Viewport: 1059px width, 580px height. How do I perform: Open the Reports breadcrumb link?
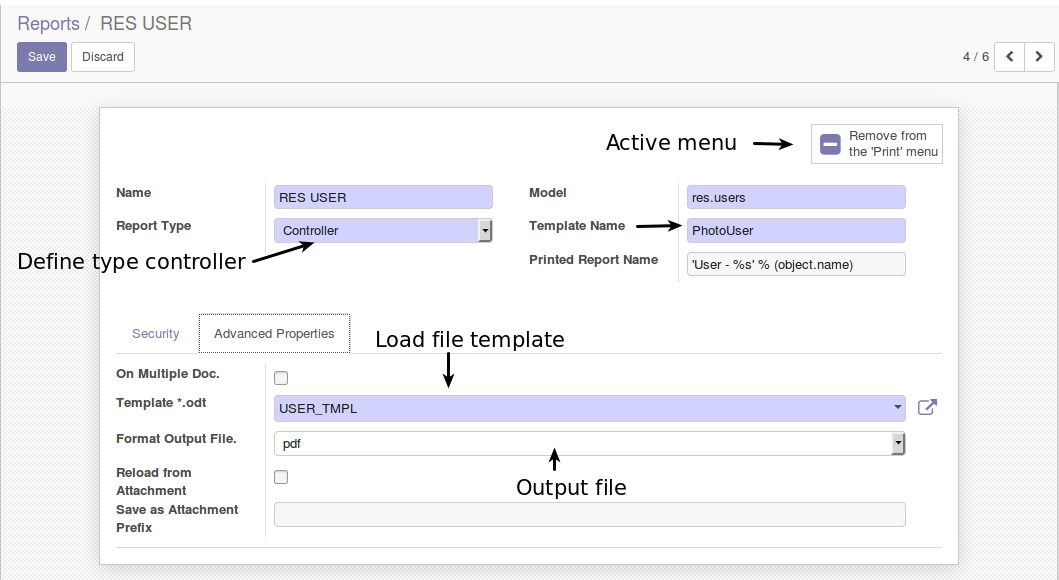point(48,24)
